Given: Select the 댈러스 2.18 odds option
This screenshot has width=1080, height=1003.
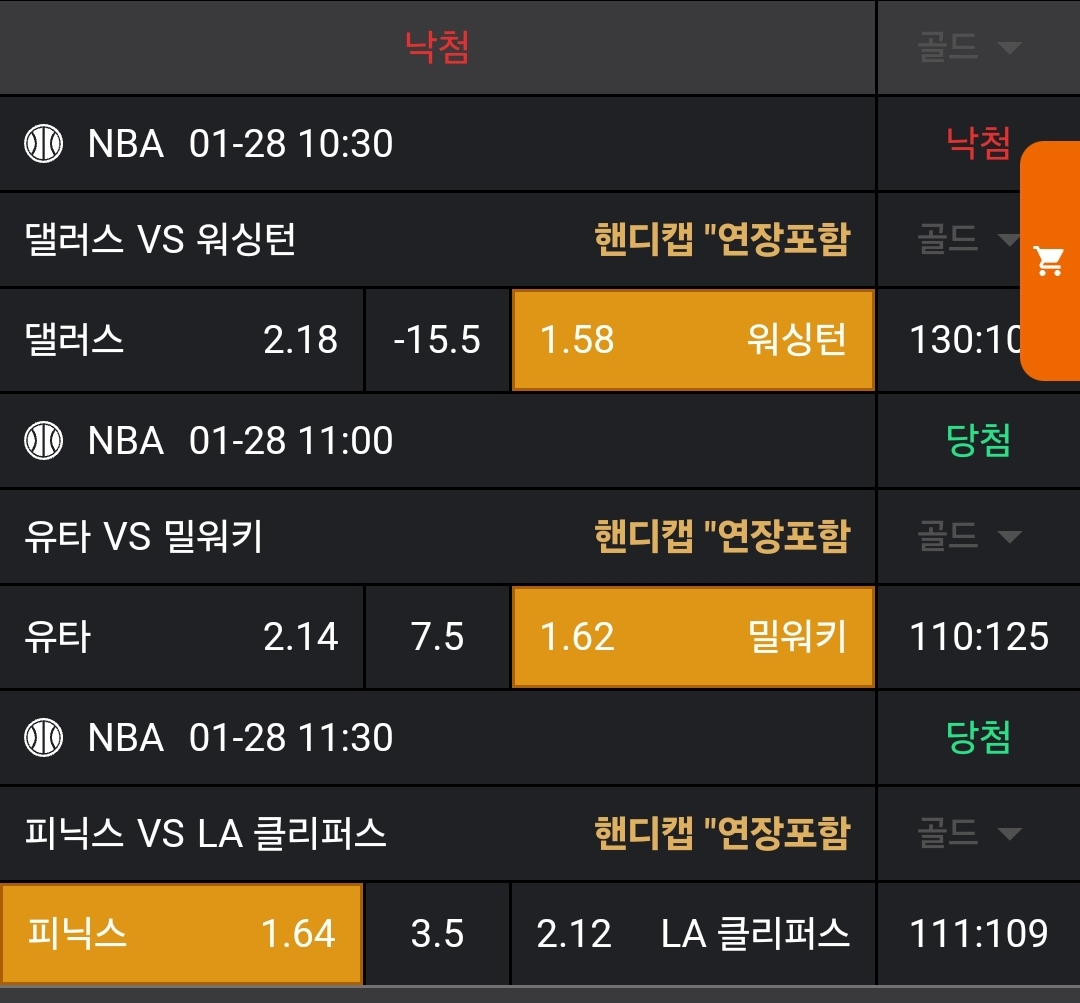Looking at the screenshot, I should click(181, 340).
